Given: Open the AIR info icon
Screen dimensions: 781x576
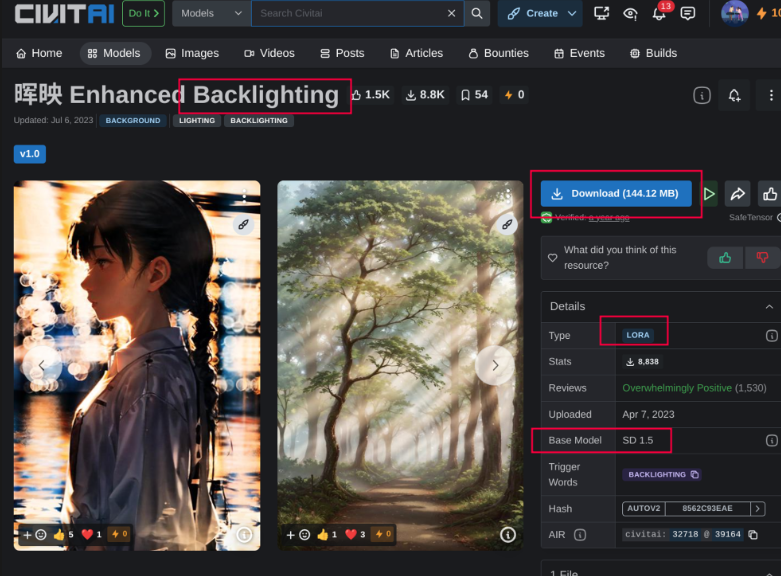Looking at the screenshot, I should click(580, 535).
